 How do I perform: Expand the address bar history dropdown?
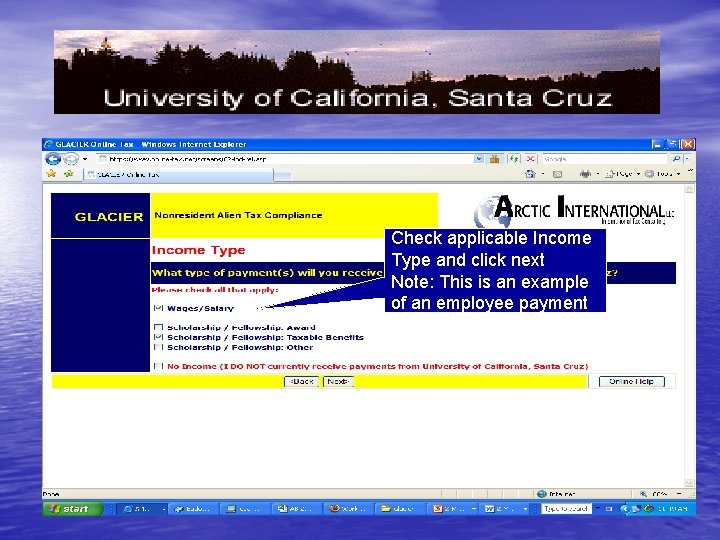pos(479,159)
